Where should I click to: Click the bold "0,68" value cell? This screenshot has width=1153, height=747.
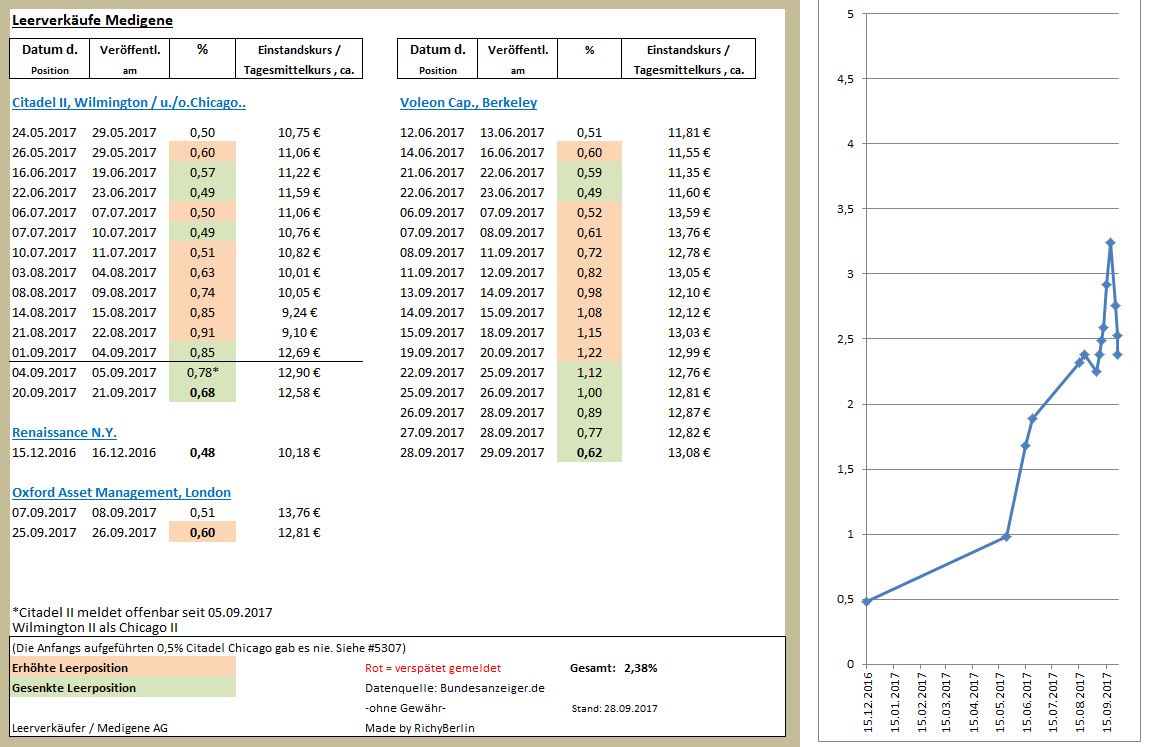[x=203, y=392]
